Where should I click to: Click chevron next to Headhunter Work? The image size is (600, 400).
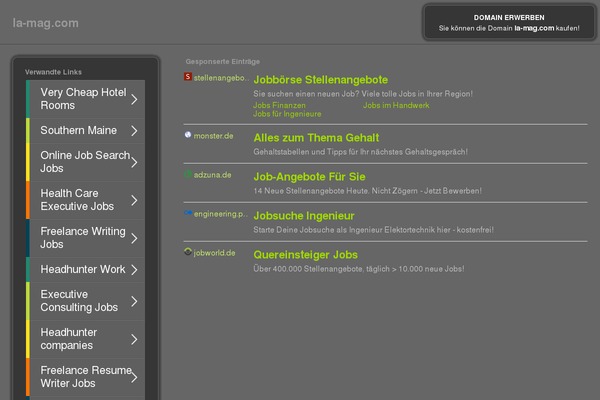pyautogui.click(x=134, y=270)
